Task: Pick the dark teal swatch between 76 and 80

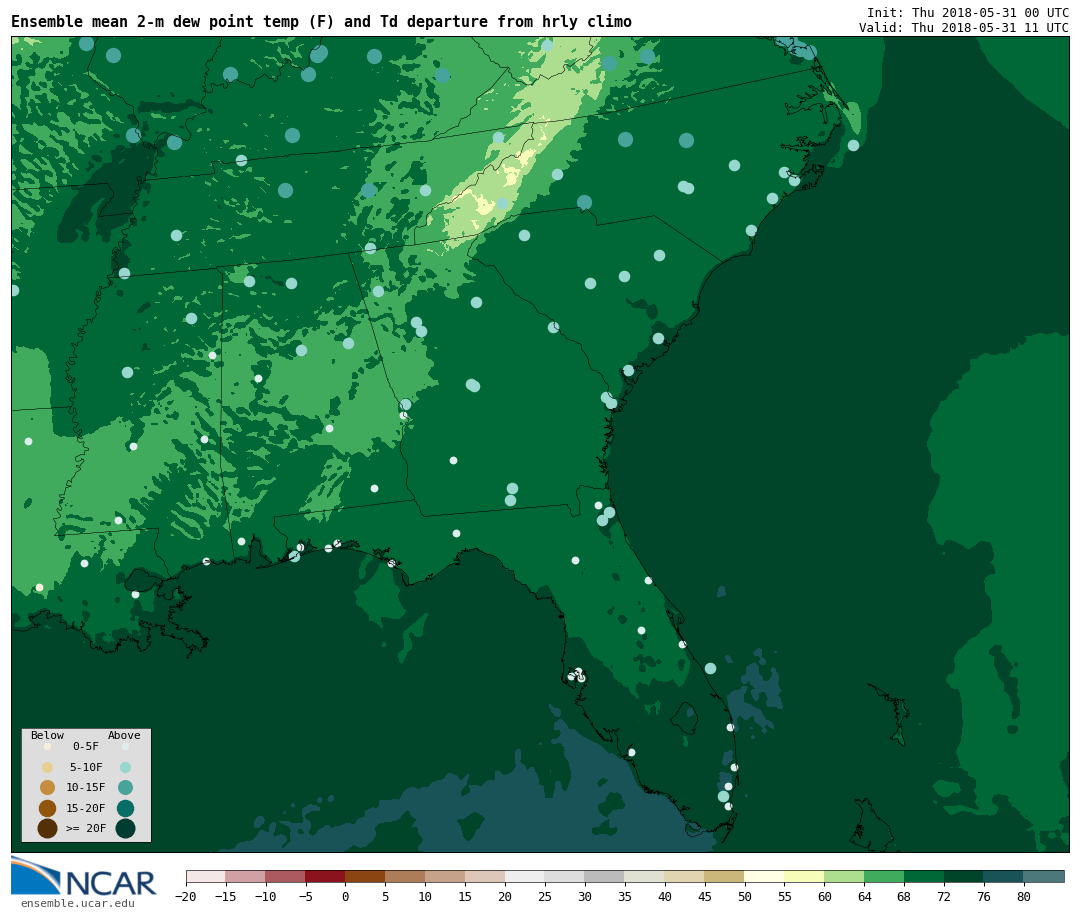Action: (1005, 876)
